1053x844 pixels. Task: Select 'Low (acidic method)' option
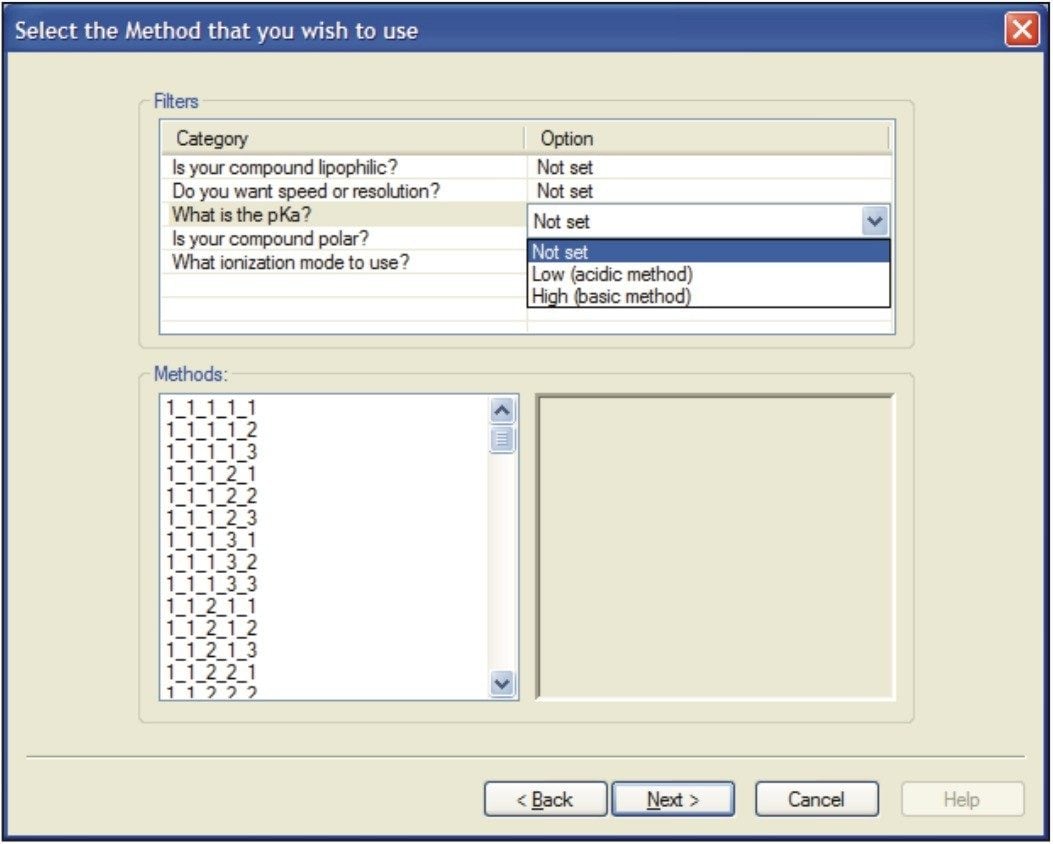point(612,274)
